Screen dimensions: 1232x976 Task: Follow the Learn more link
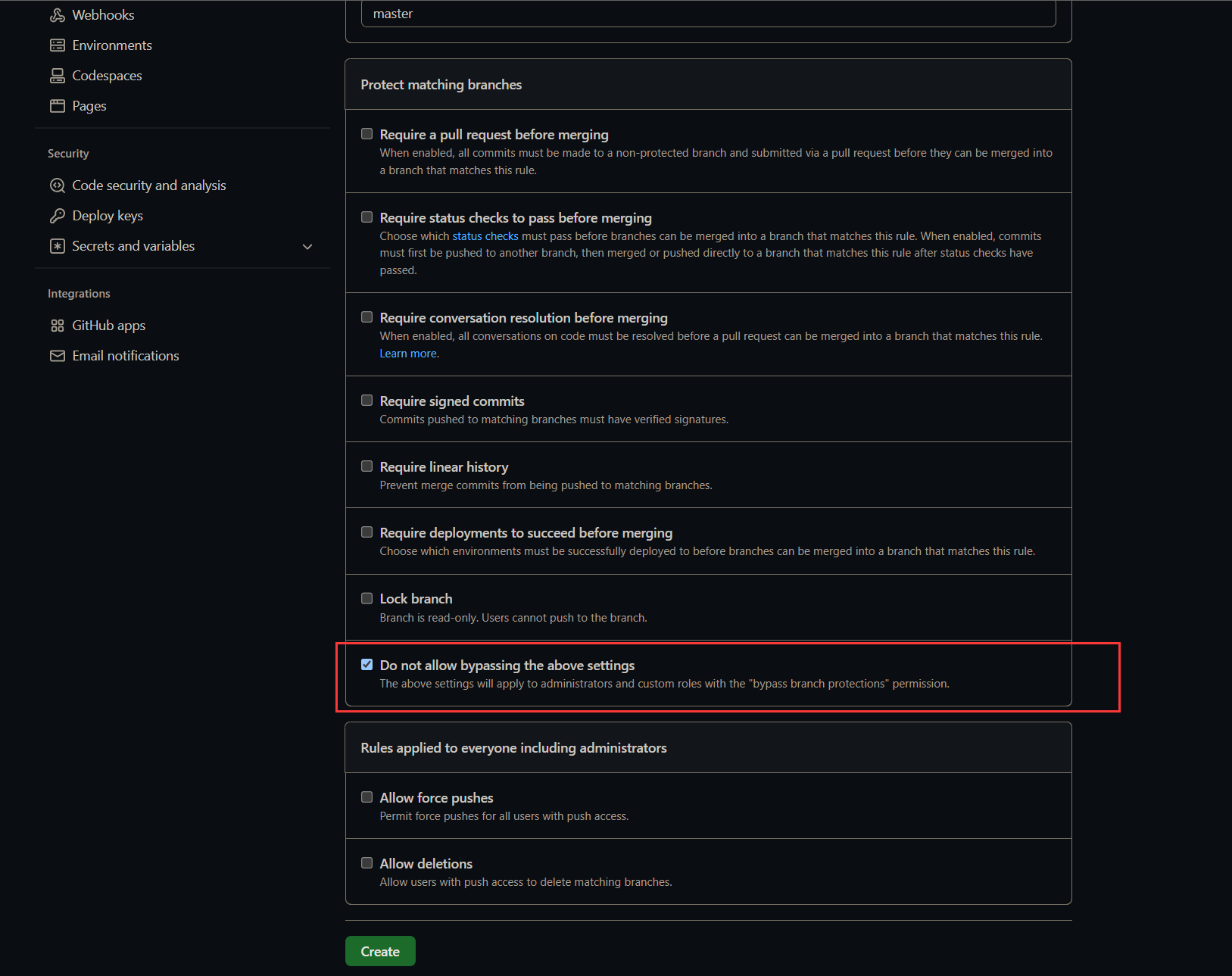pos(408,354)
